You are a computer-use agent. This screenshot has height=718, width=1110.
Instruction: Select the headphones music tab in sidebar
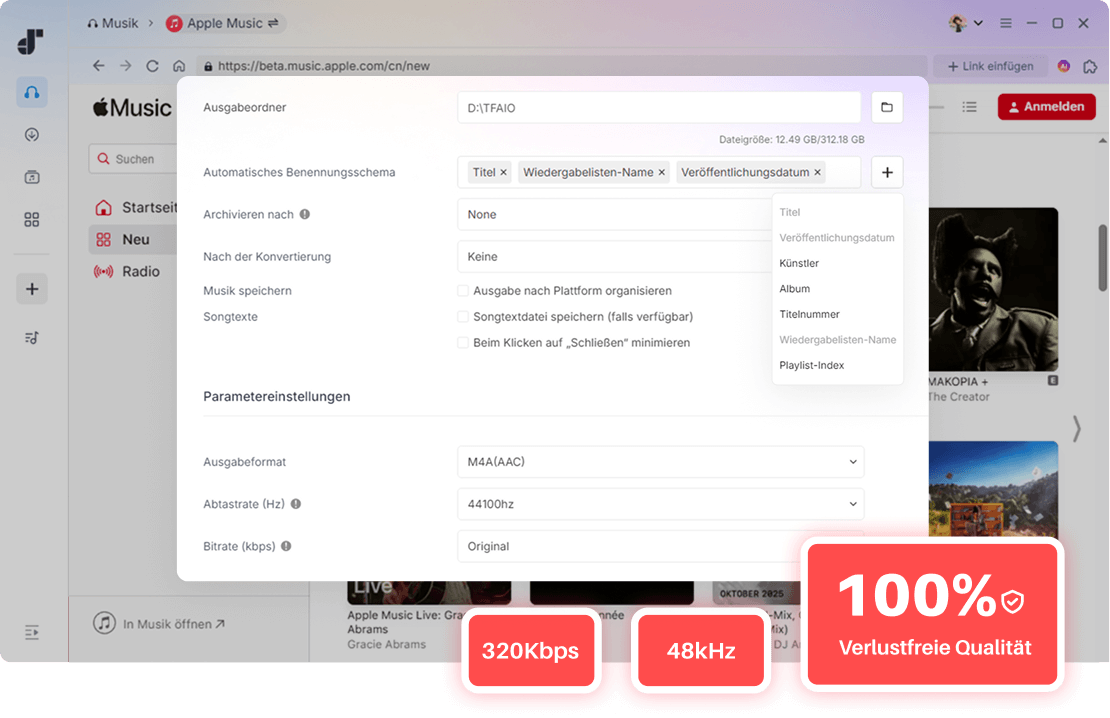coord(31,91)
